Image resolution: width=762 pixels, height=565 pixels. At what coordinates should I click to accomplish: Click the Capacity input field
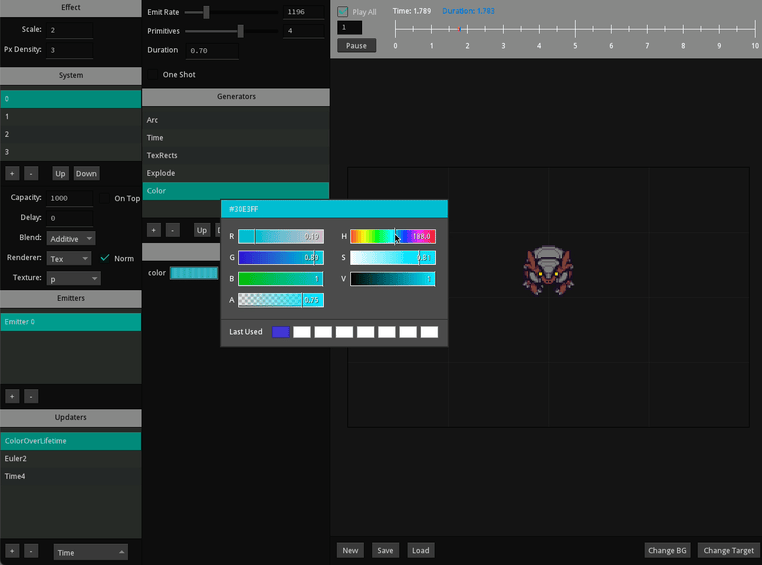point(70,198)
